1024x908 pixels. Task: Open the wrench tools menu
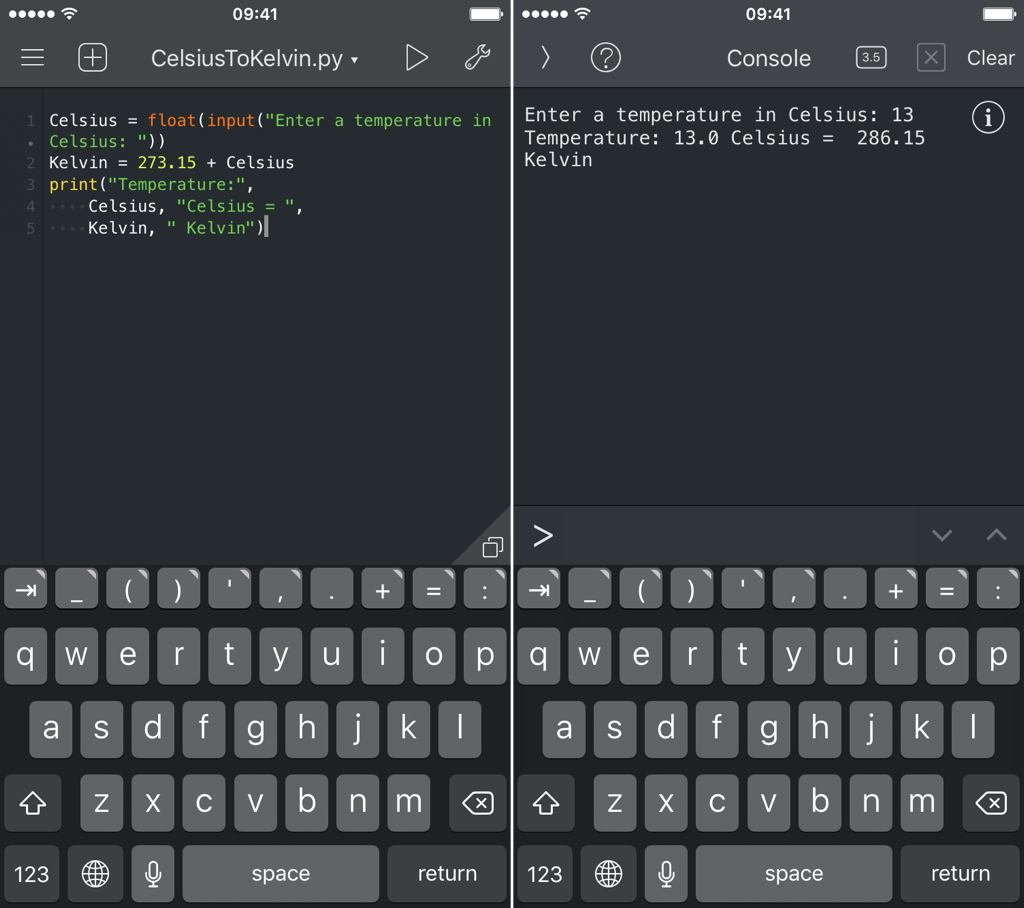tap(477, 57)
